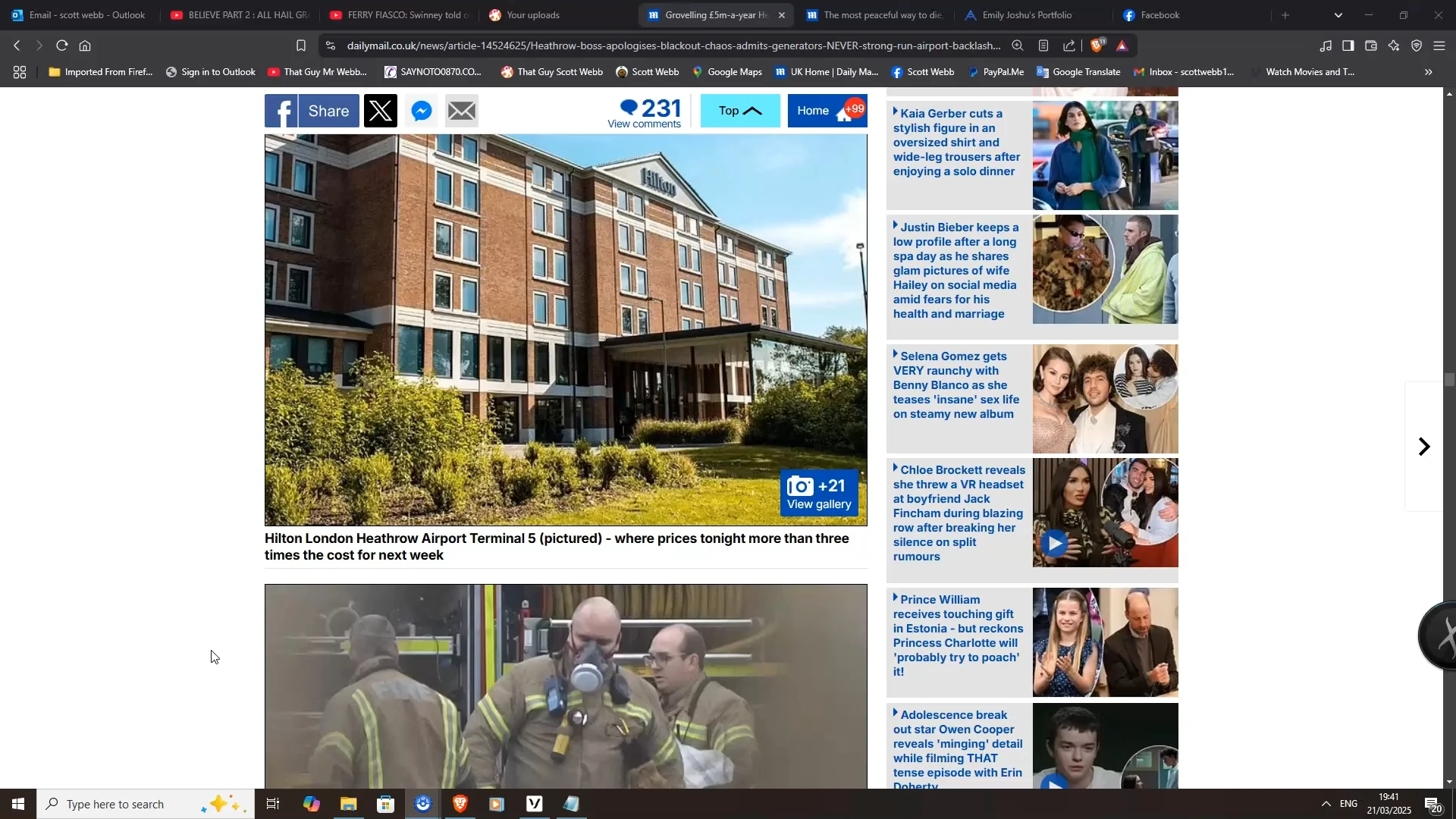Viewport: 1456px width, 819px height.
Task: Open Task View on the taskbar
Action: pos(274,804)
